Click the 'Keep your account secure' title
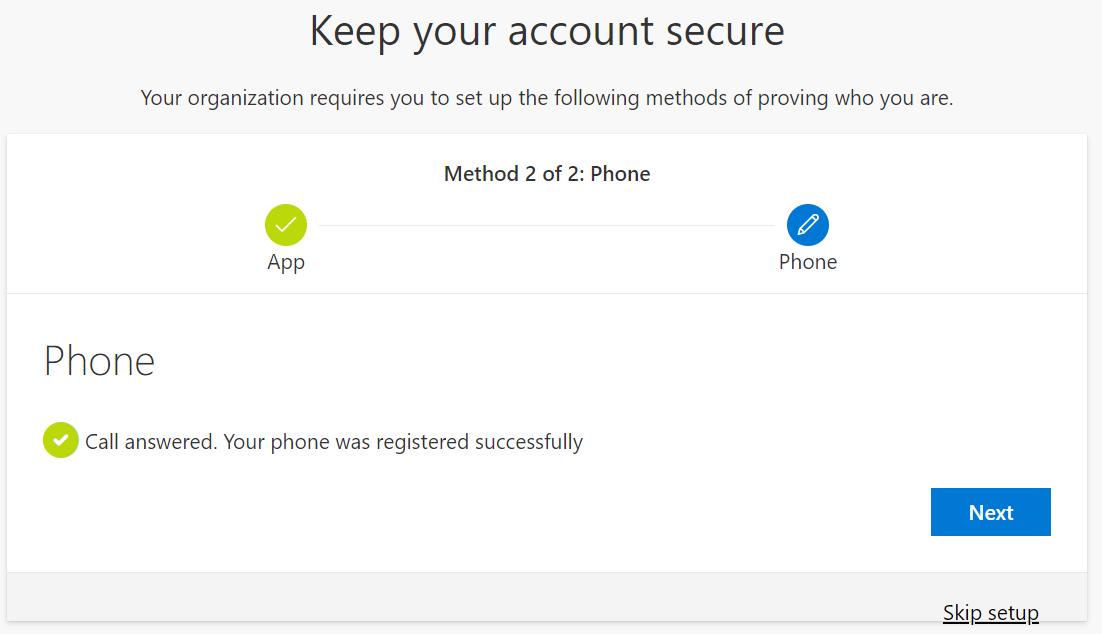1102x634 pixels. [547, 31]
